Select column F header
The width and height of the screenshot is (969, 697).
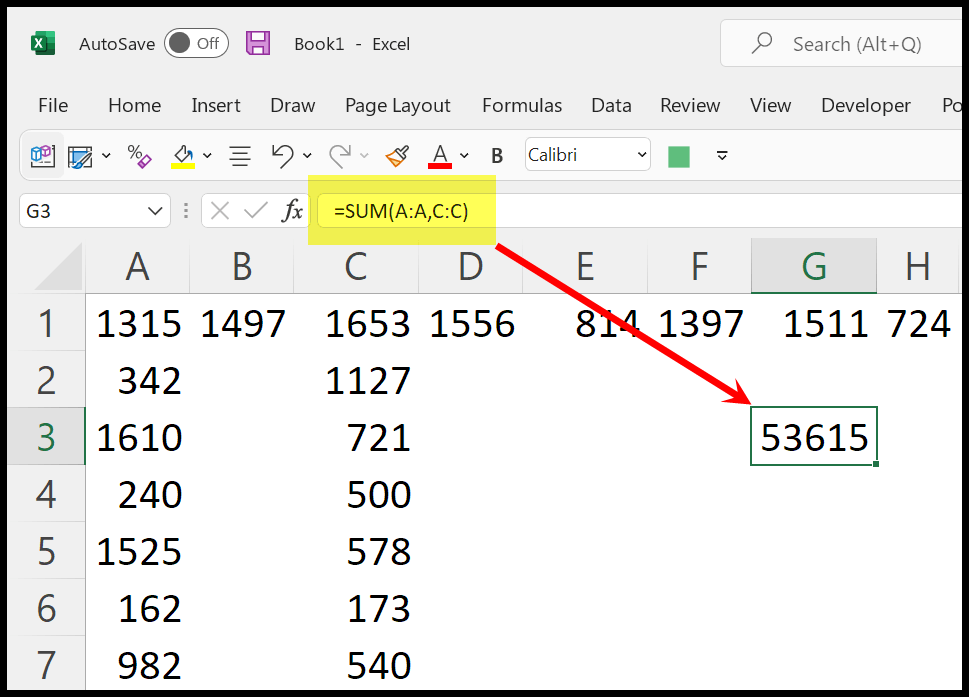699,267
